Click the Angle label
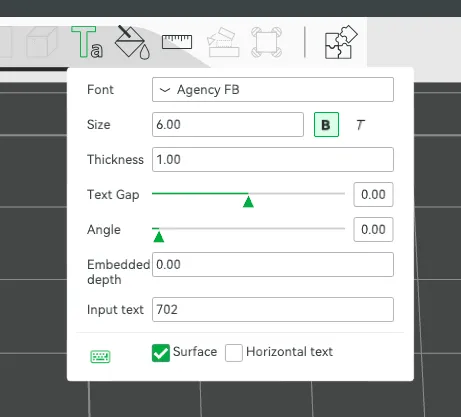Screen dimensions: 461x417 coord(104,230)
